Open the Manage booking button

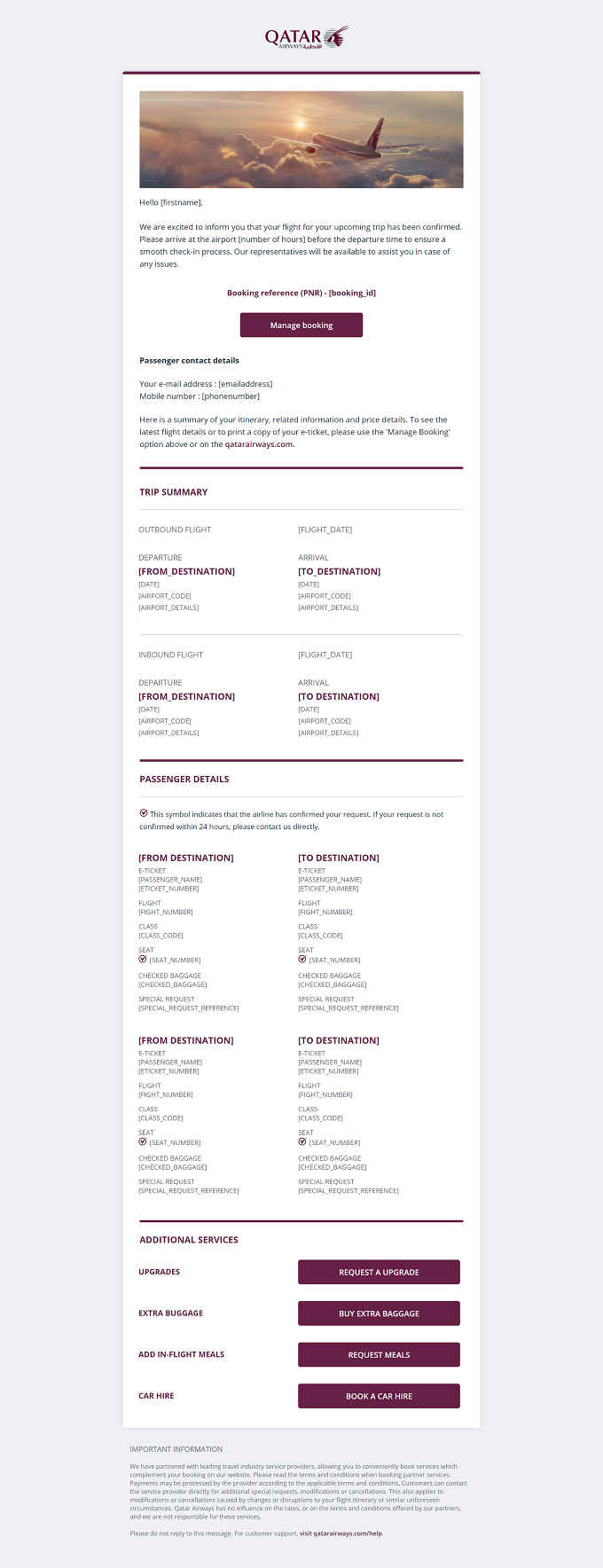click(x=301, y=325)
